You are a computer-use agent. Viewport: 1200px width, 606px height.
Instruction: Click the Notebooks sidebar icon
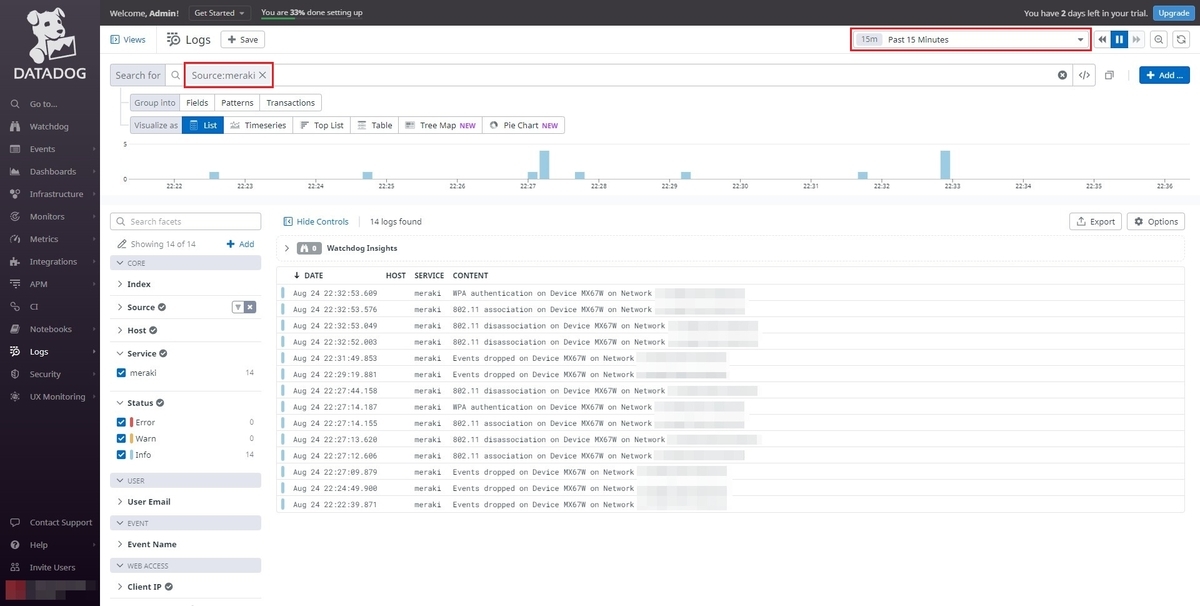[x=15, y=329]
